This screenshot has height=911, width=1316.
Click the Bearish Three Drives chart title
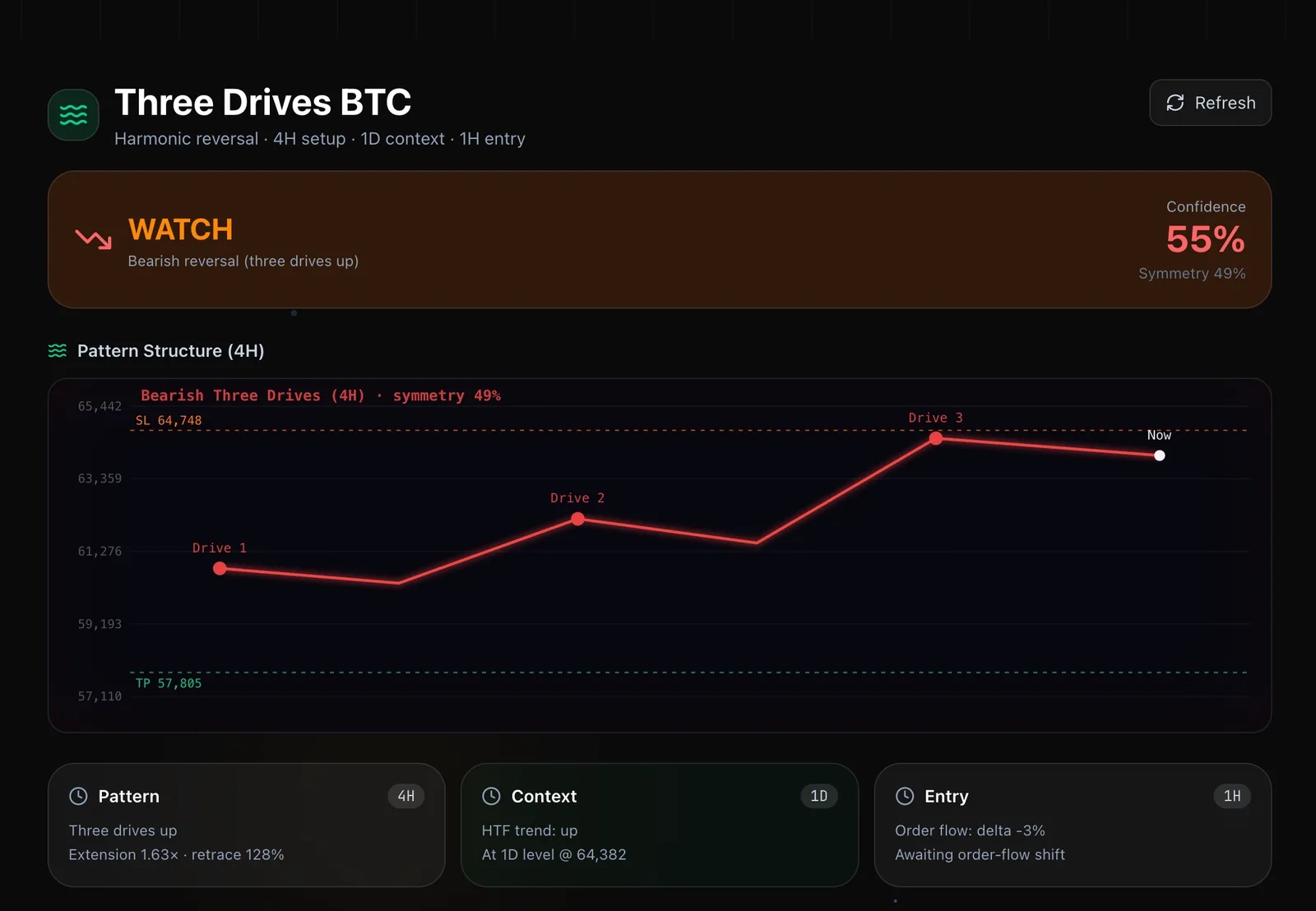321,395
